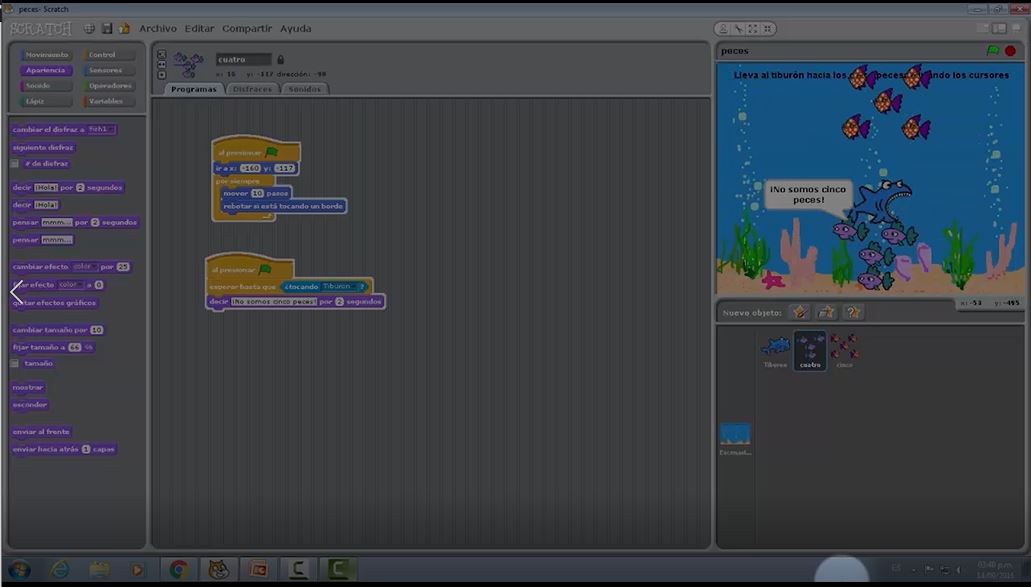Click the globe language icon
Image resolution: width=1031 pixels, height=587 pixels.
click(89, 28)
